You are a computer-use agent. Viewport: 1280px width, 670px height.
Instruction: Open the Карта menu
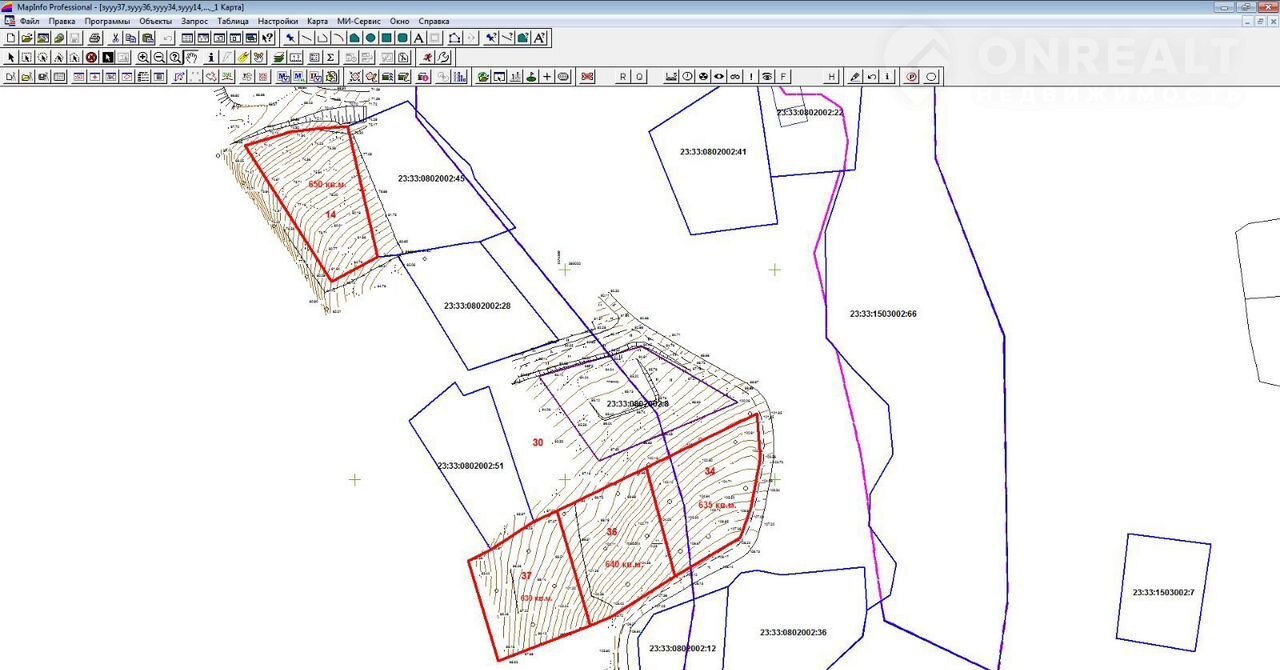coord(317,20)
